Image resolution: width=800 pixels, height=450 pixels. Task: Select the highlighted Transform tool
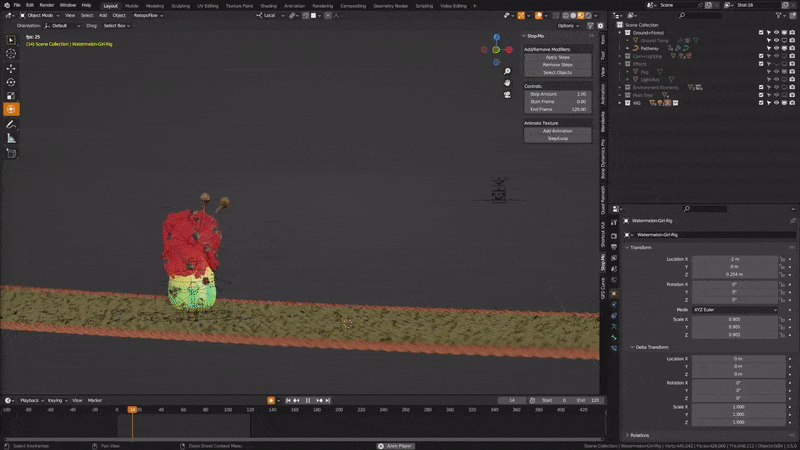11,109
